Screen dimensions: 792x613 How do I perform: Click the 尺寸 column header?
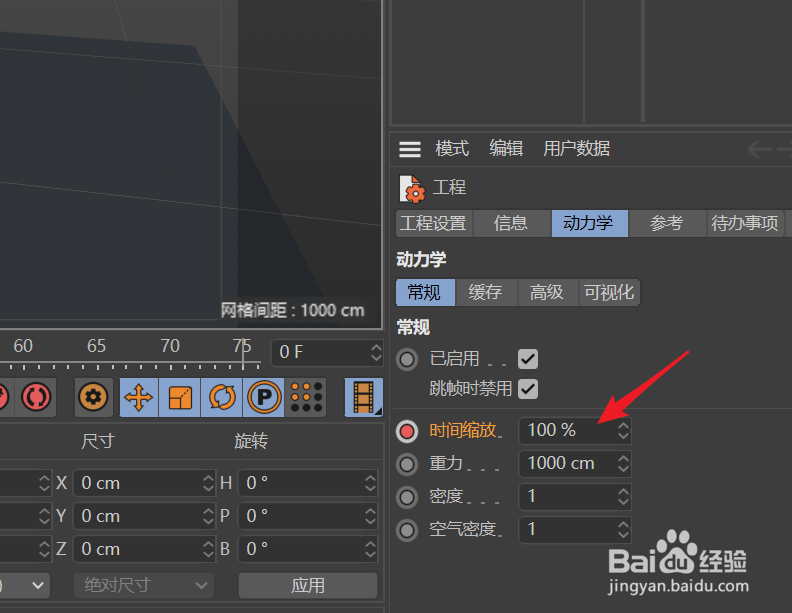pyautogui.click(x=97, y=441)
